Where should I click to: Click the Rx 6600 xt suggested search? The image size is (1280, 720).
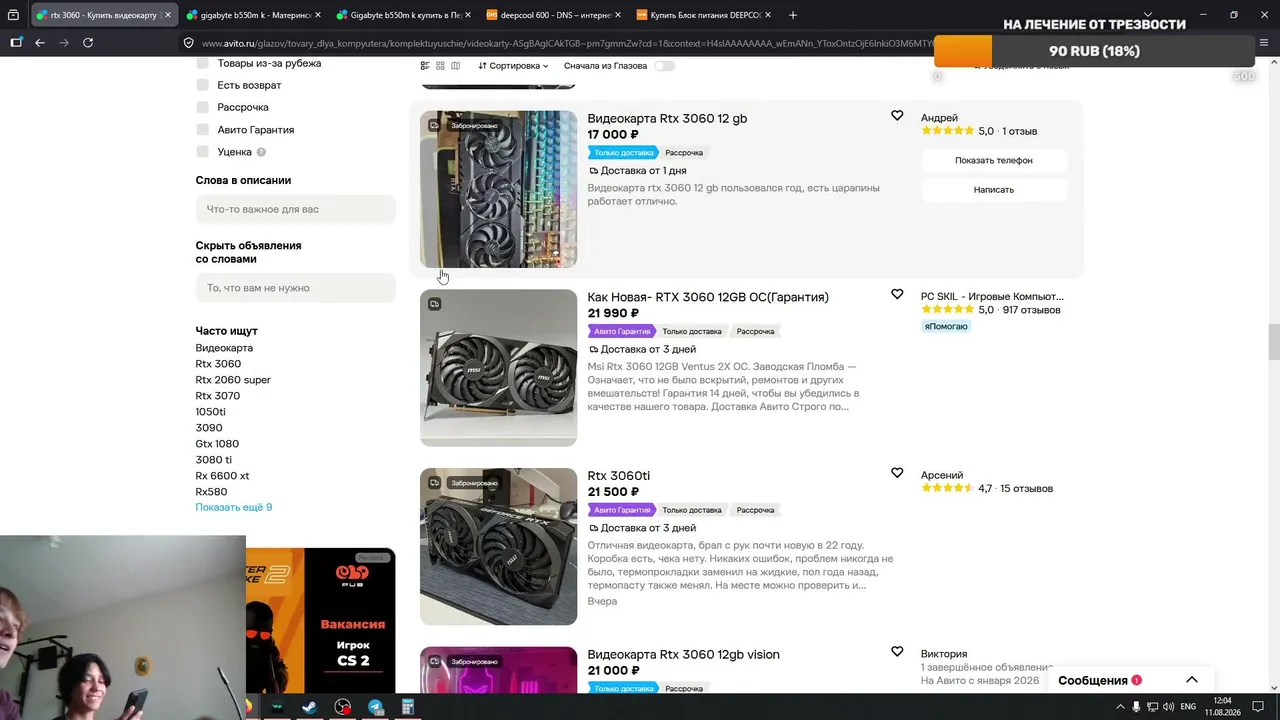coord(222,476)
